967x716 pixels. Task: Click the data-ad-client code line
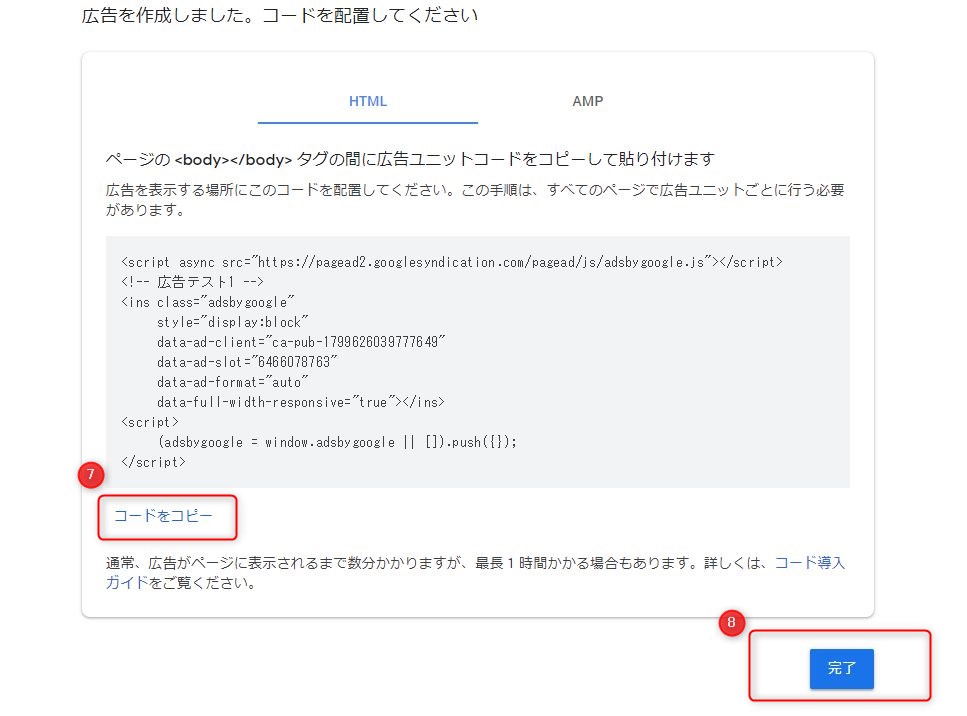[301, 342]
